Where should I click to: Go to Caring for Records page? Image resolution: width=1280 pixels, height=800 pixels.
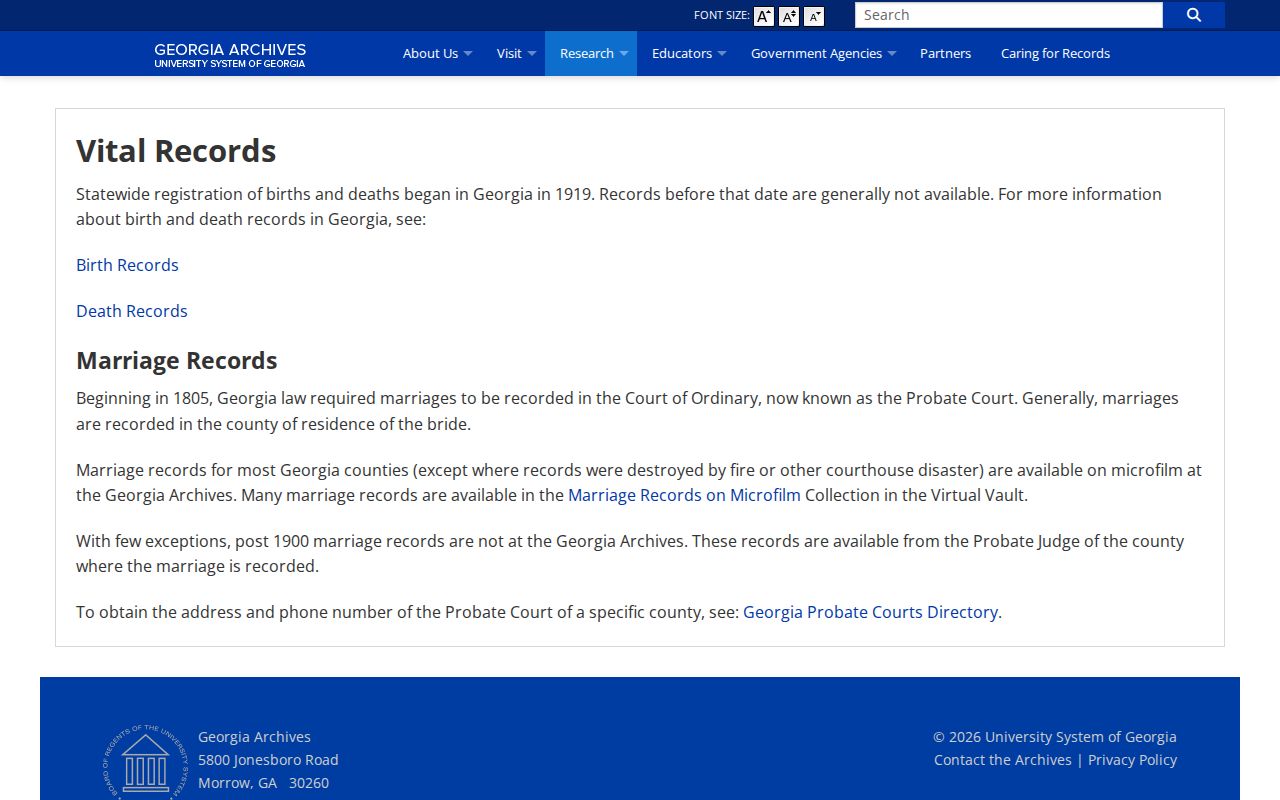(1055, 54)
